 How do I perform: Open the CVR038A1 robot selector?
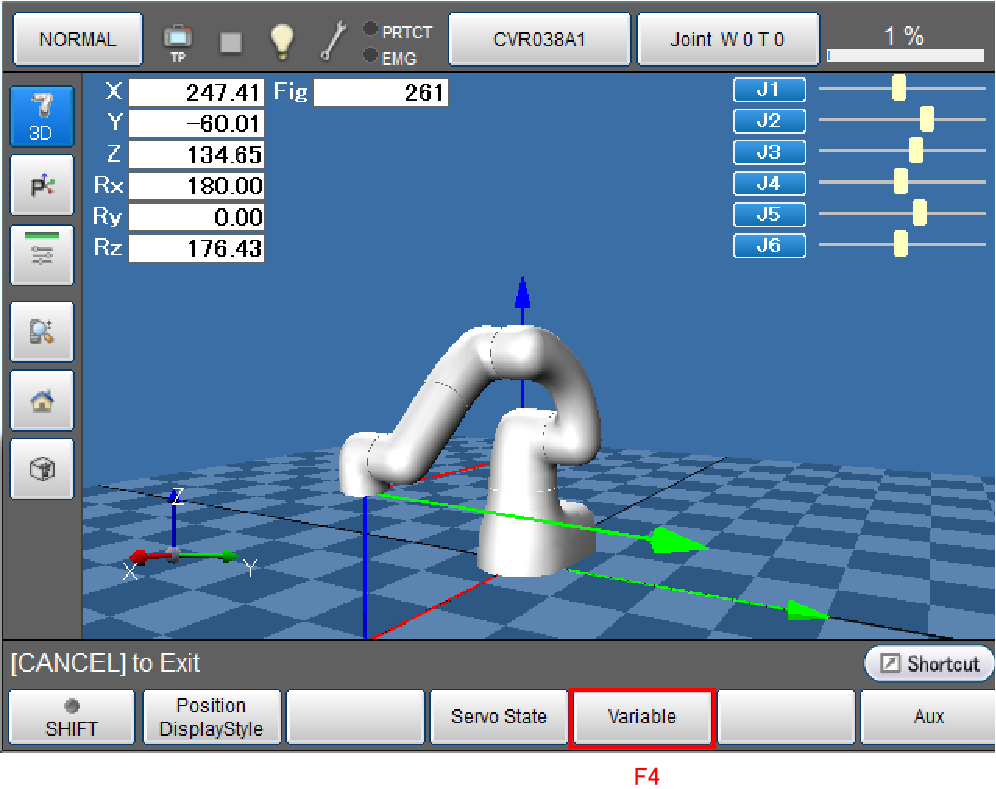pos(539,40)
